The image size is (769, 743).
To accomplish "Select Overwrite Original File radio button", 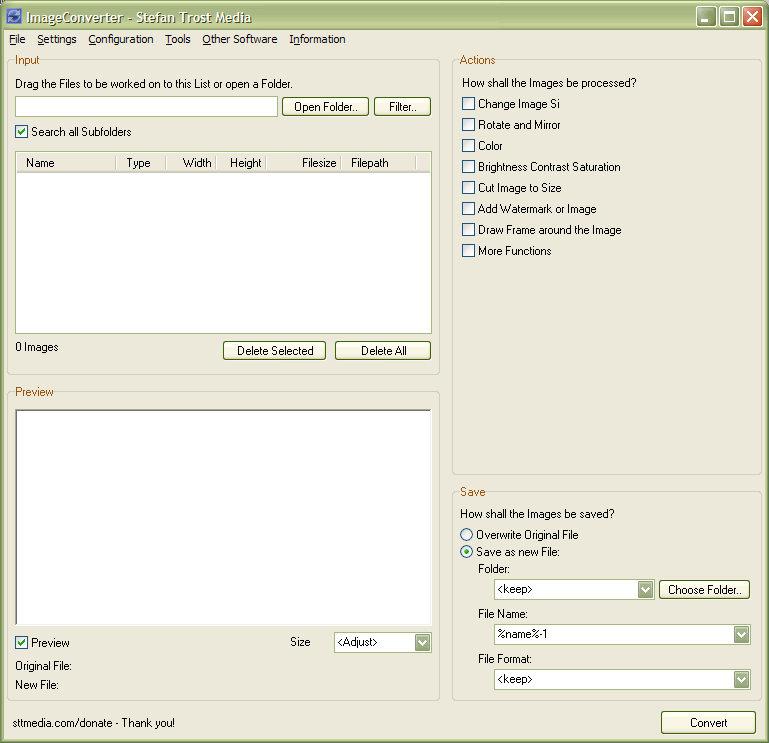I will 467,535.
